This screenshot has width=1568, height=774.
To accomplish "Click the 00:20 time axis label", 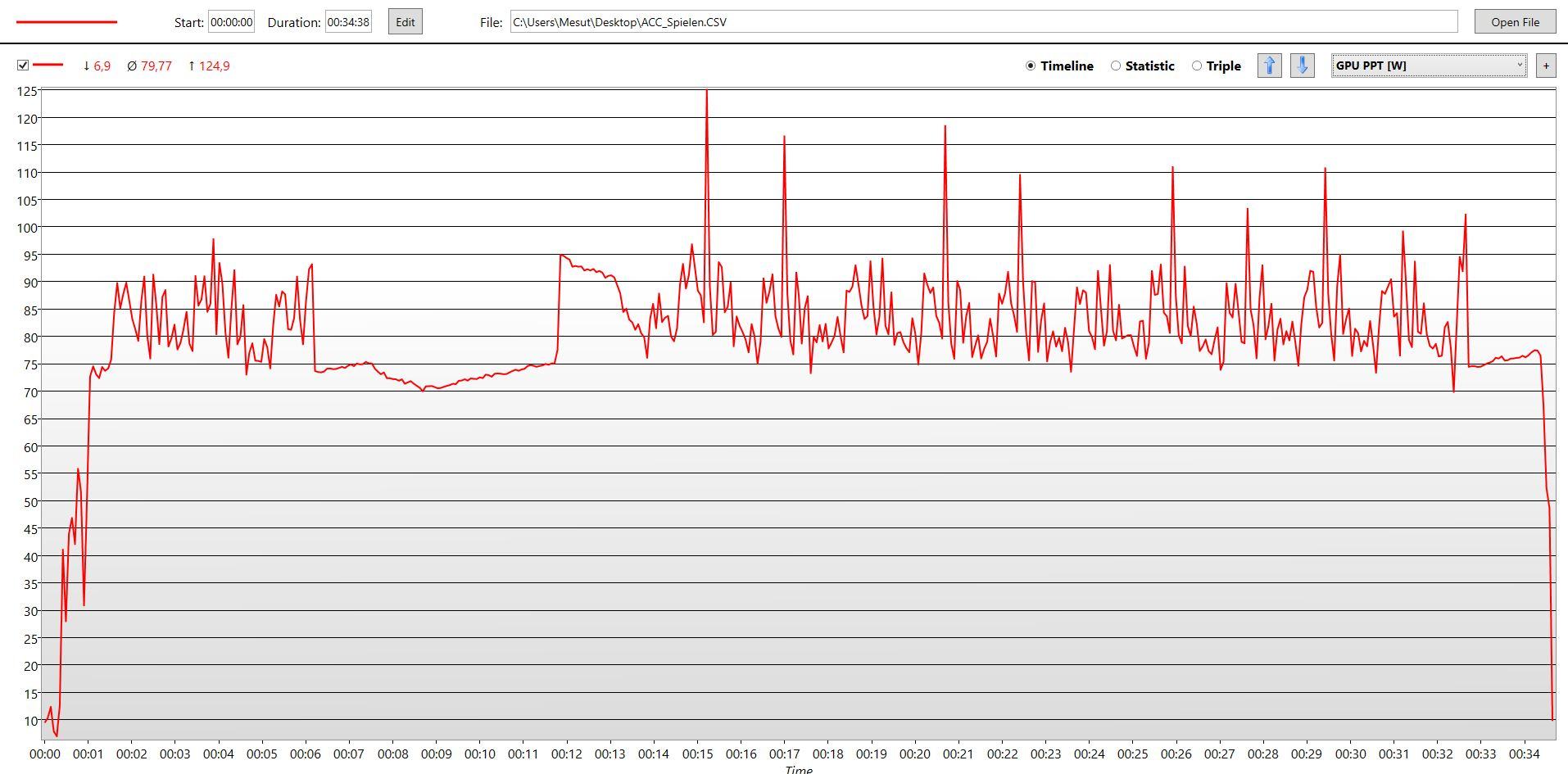I will coord(915,754).
